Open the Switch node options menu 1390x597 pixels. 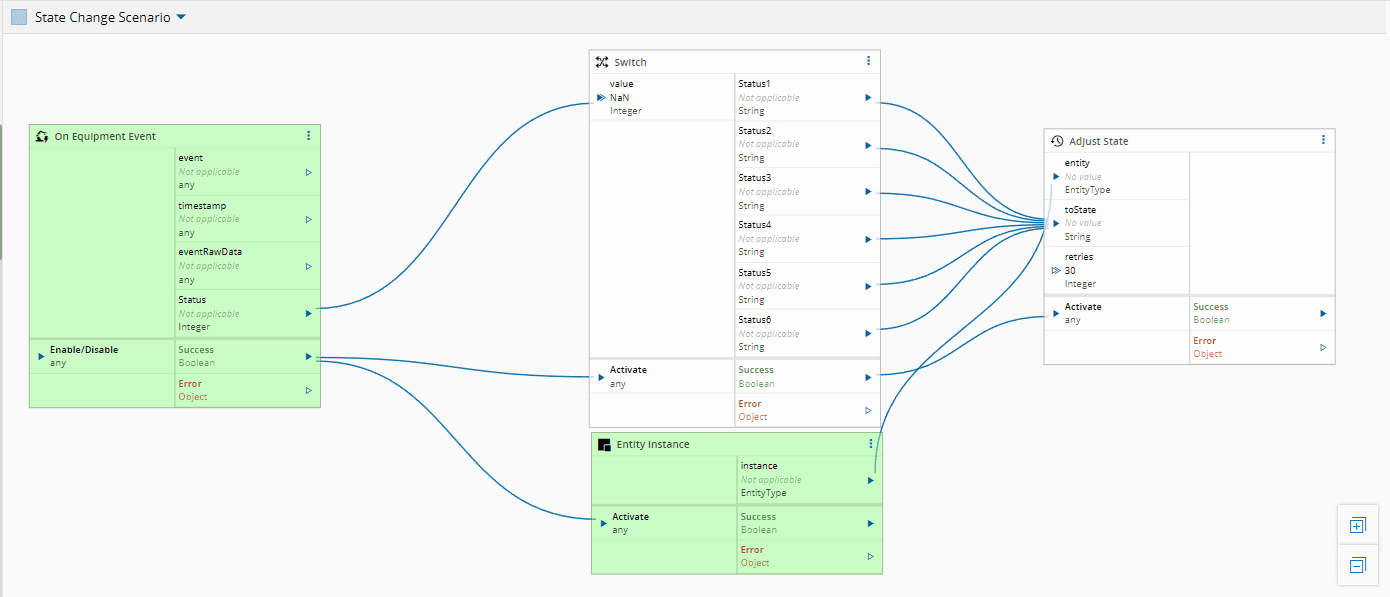[868, 61]
